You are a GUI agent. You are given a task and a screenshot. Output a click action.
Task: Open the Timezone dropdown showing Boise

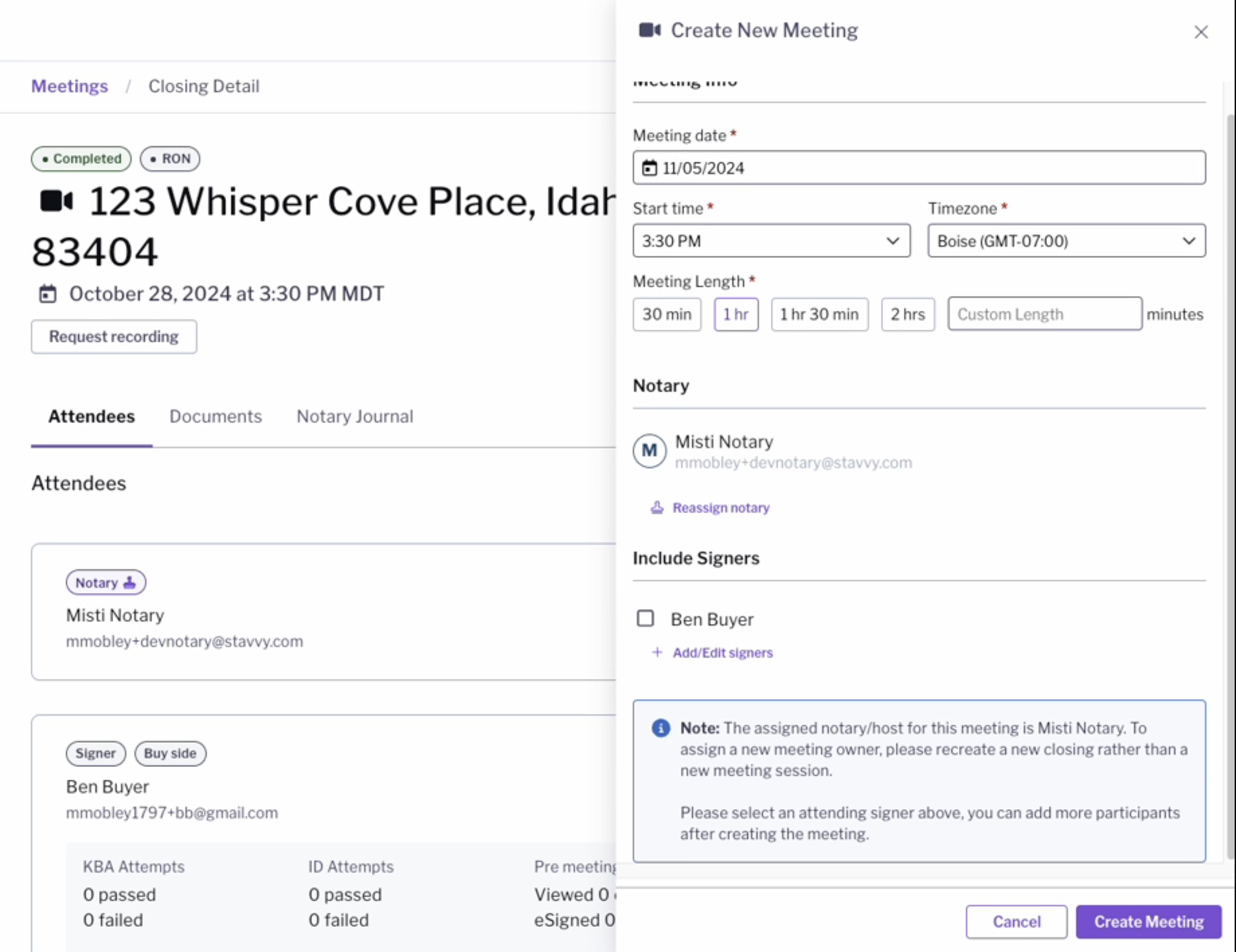pos(1067,240)
